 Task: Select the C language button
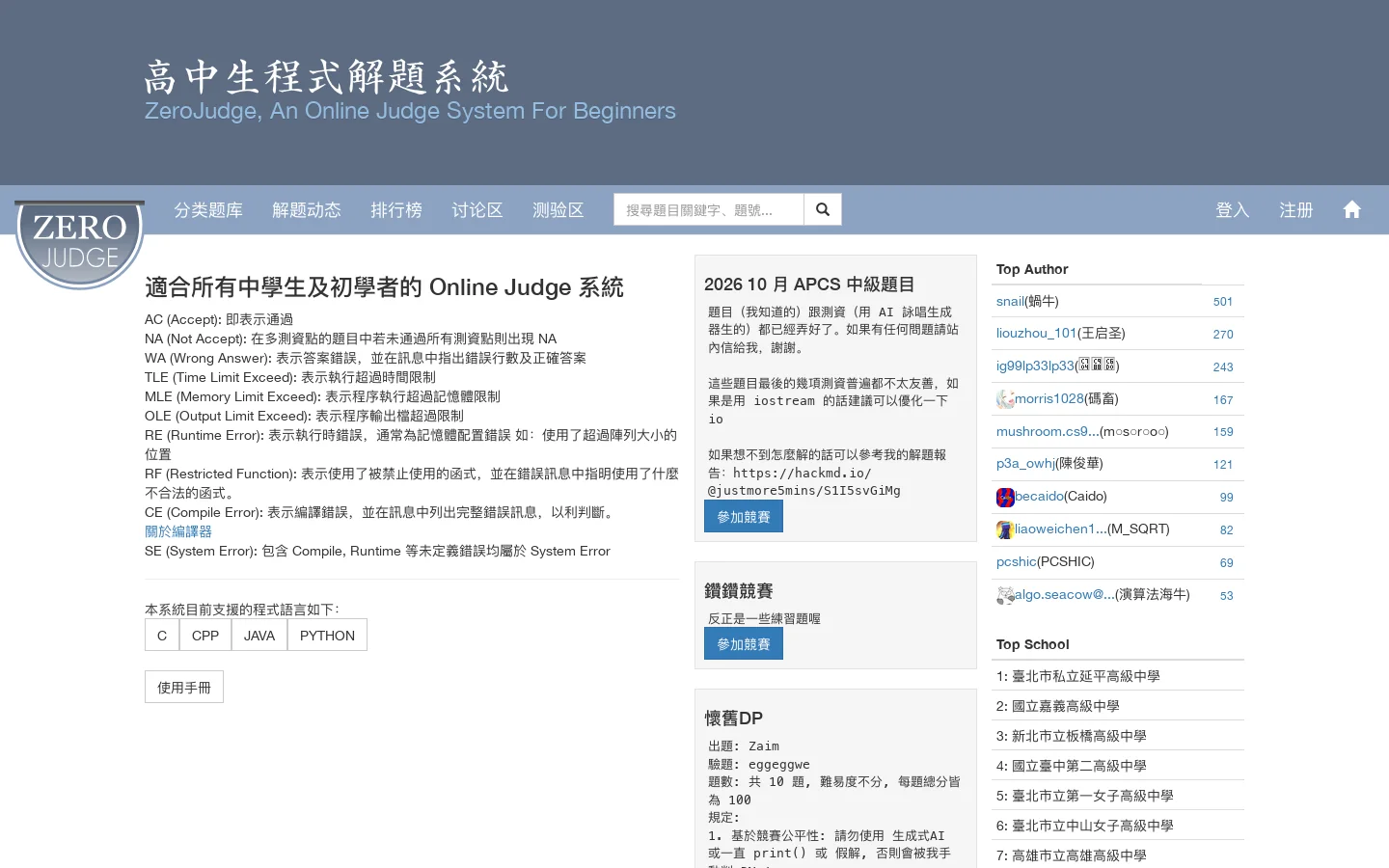[162, 636]
